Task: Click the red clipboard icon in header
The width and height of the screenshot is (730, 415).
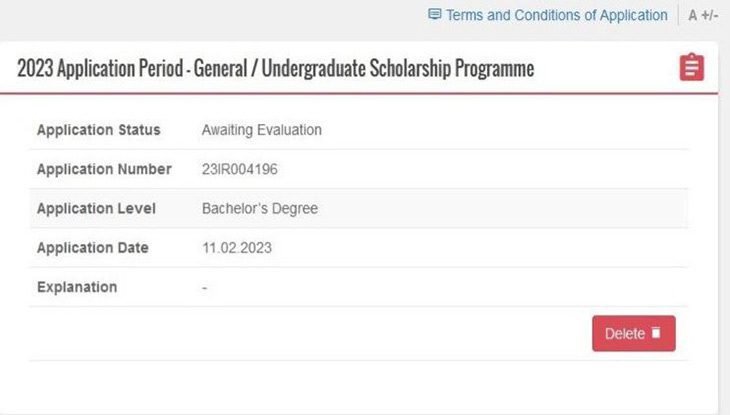Action: click(691, 67)
